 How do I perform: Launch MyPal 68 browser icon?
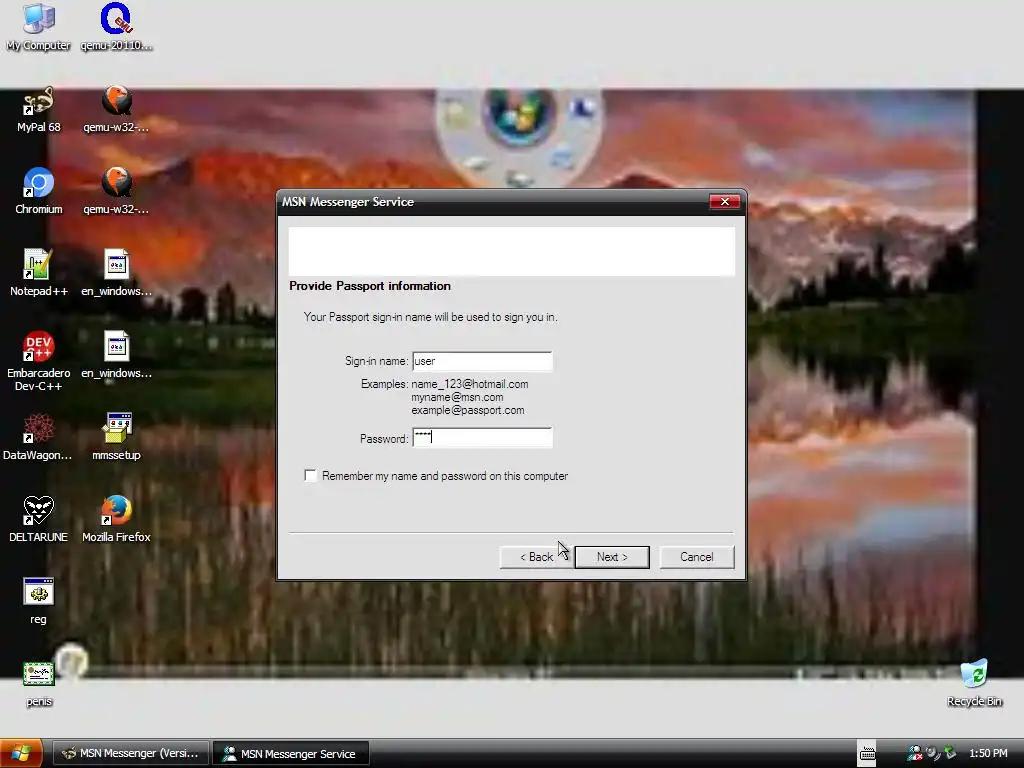coord(38,110)
